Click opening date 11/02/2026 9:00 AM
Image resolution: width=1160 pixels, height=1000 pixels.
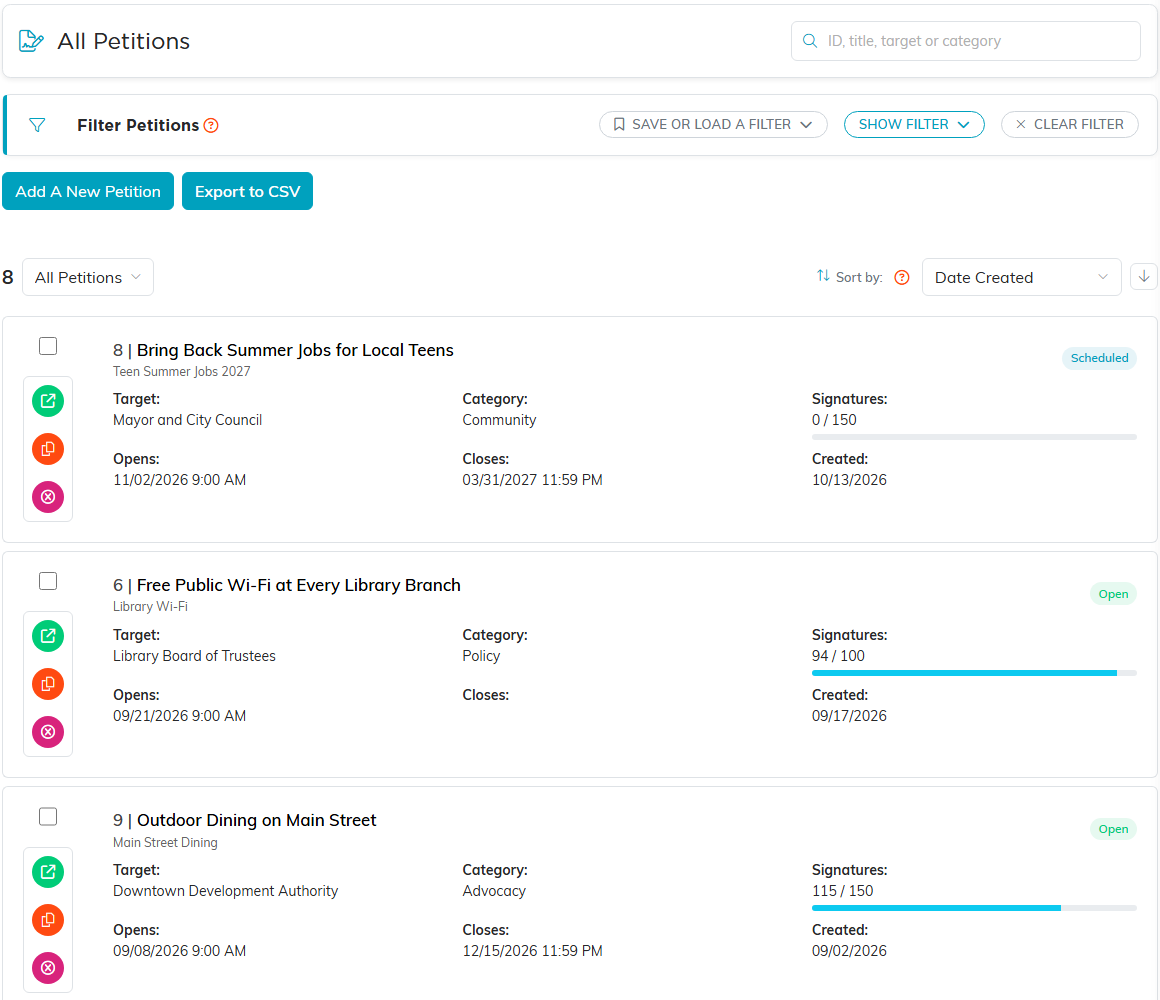click(x=179, y=479)
